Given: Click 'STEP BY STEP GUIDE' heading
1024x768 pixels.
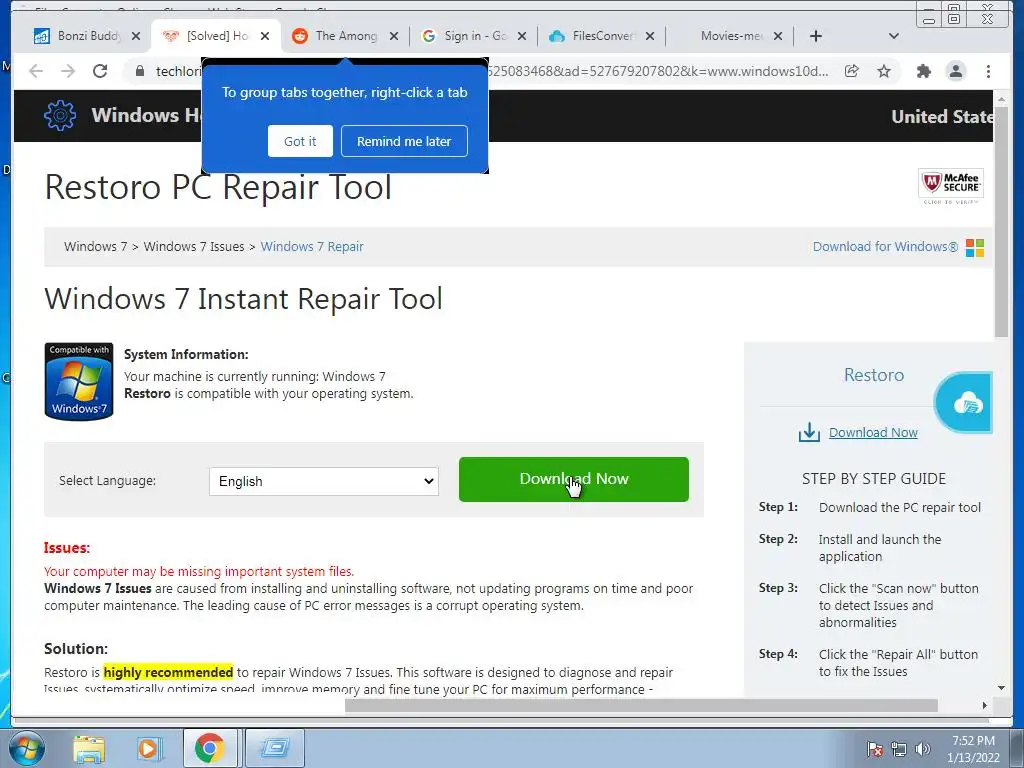Looking at the screenshot, I should click(874, 479).
